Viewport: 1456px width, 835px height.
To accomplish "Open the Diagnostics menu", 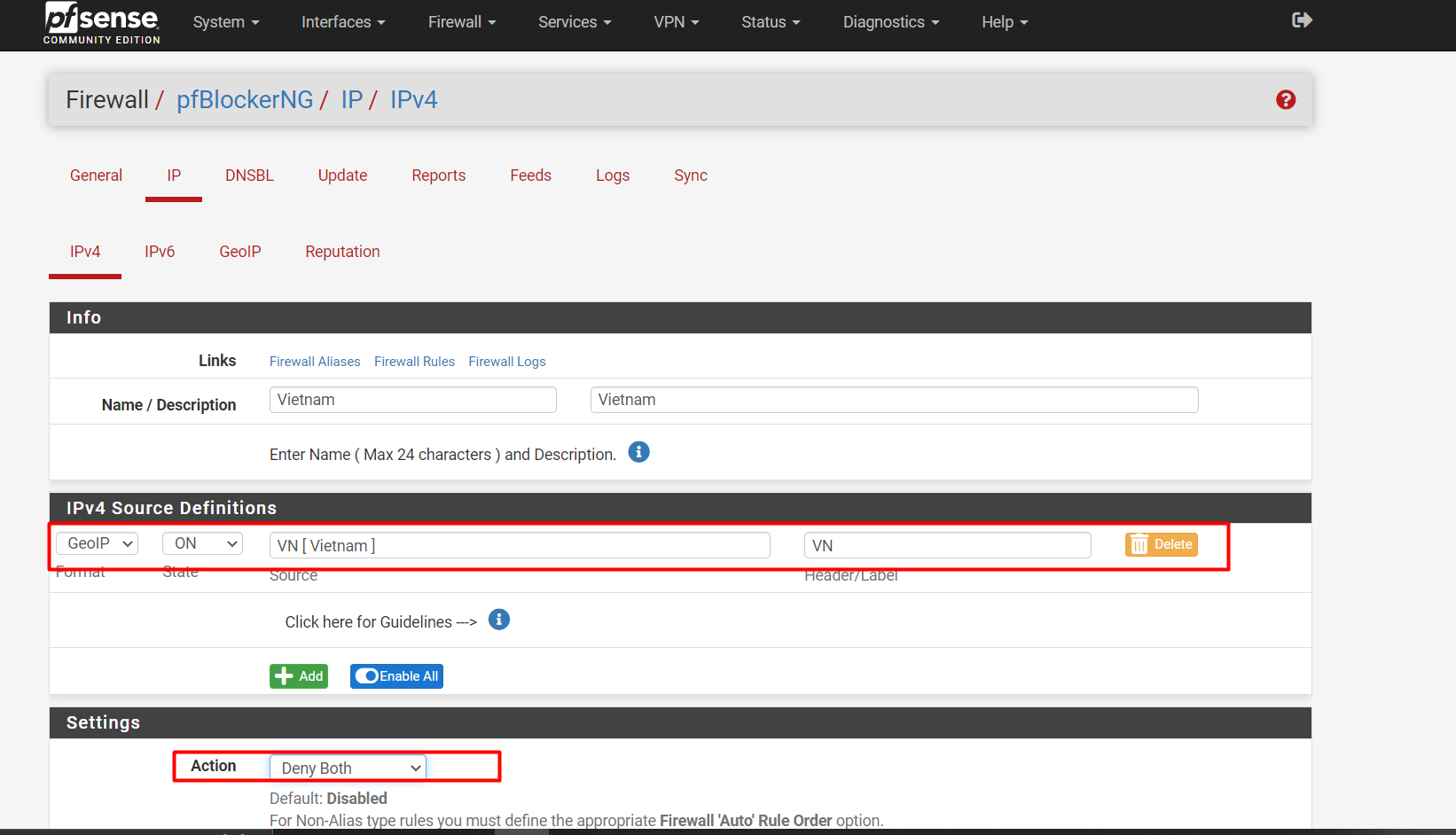I will [x=891, y=22].
